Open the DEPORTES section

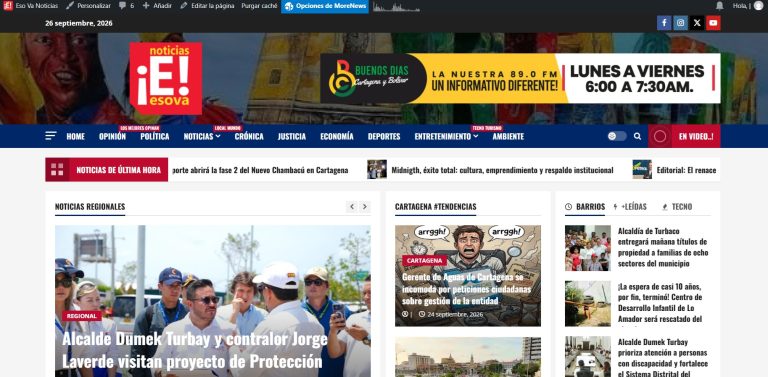tap(384, 137)
